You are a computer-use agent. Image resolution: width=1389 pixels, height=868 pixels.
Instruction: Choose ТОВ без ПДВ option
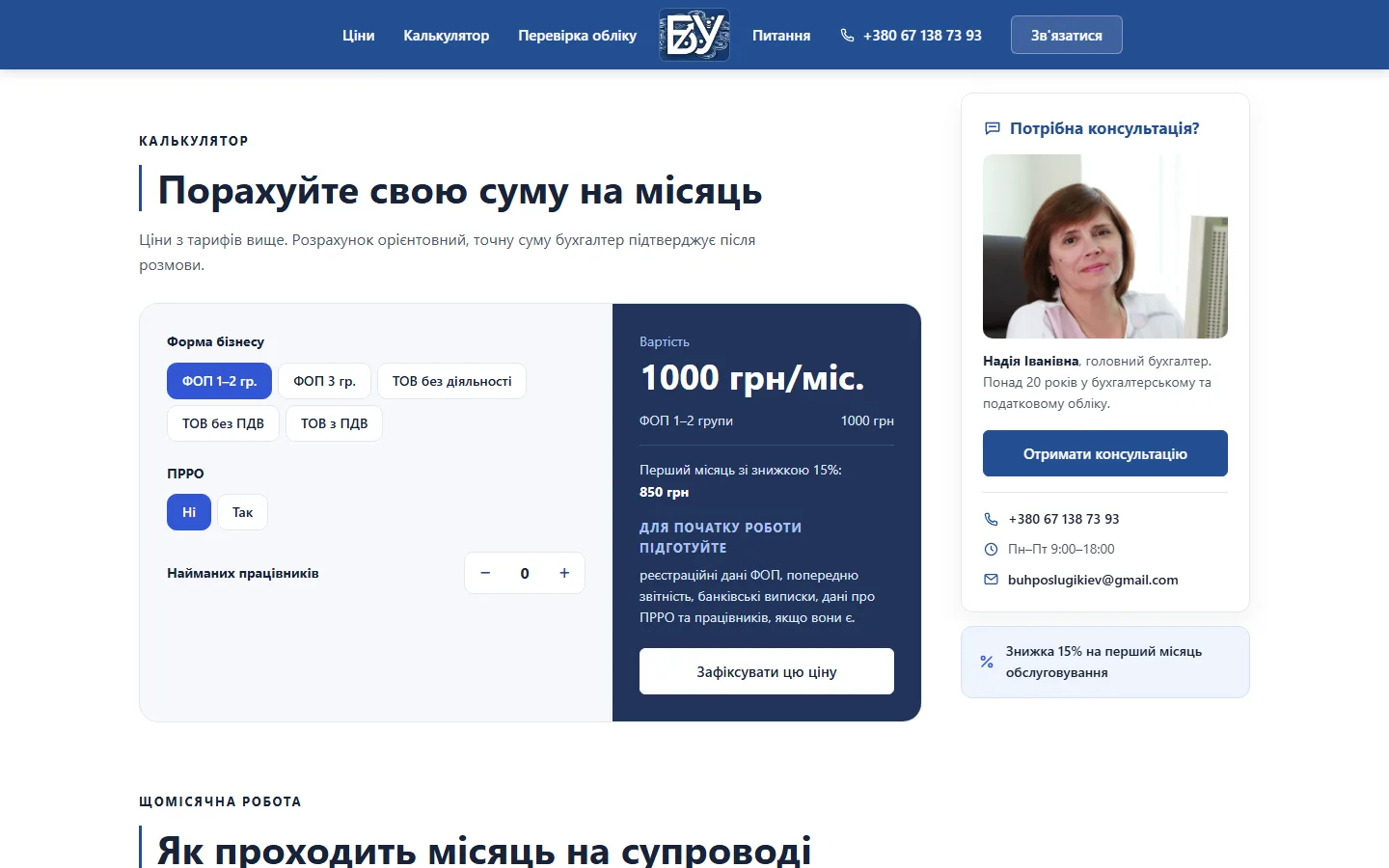click(x=223, y=423)
